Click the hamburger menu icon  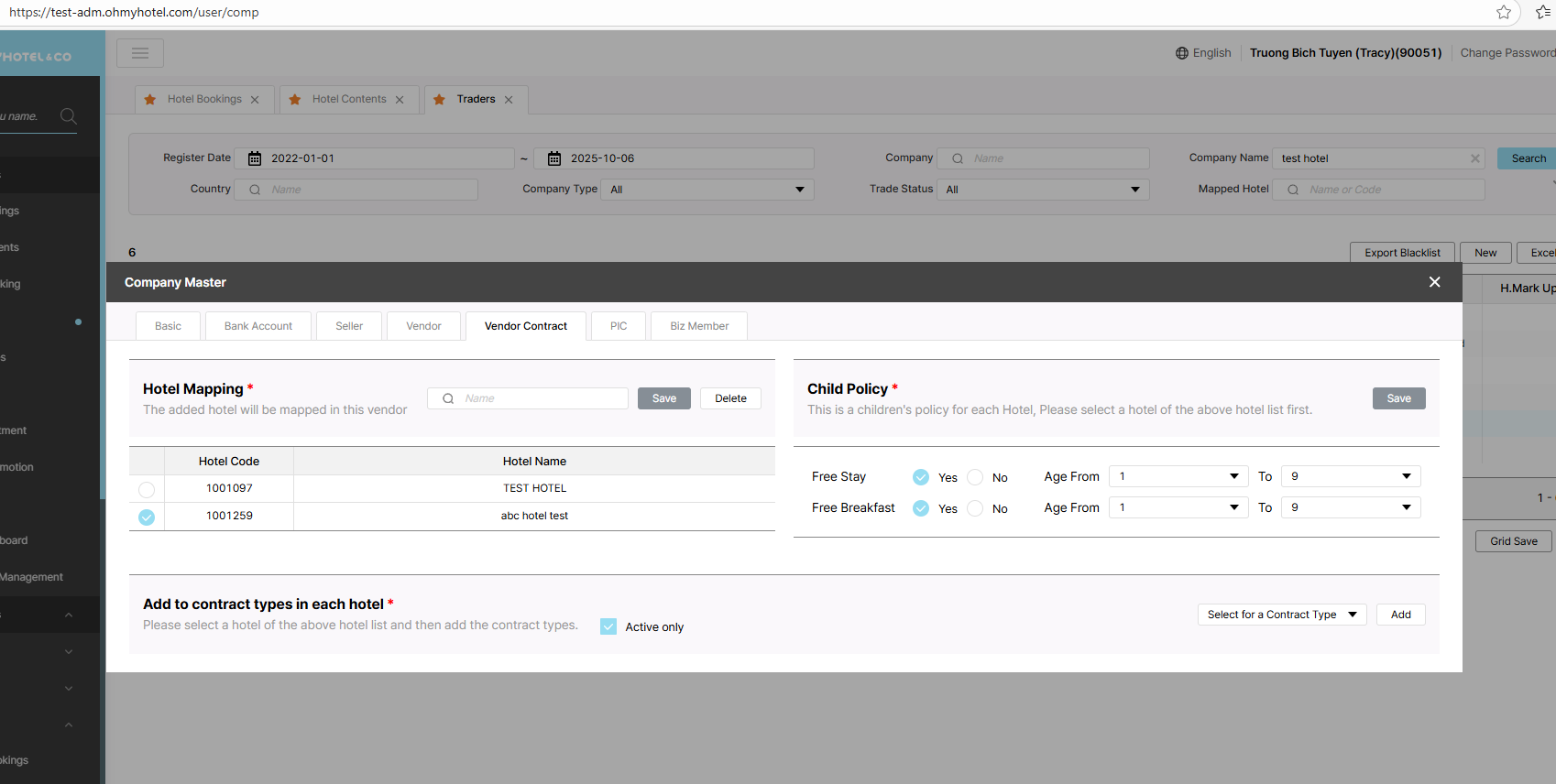click(140, 53)
